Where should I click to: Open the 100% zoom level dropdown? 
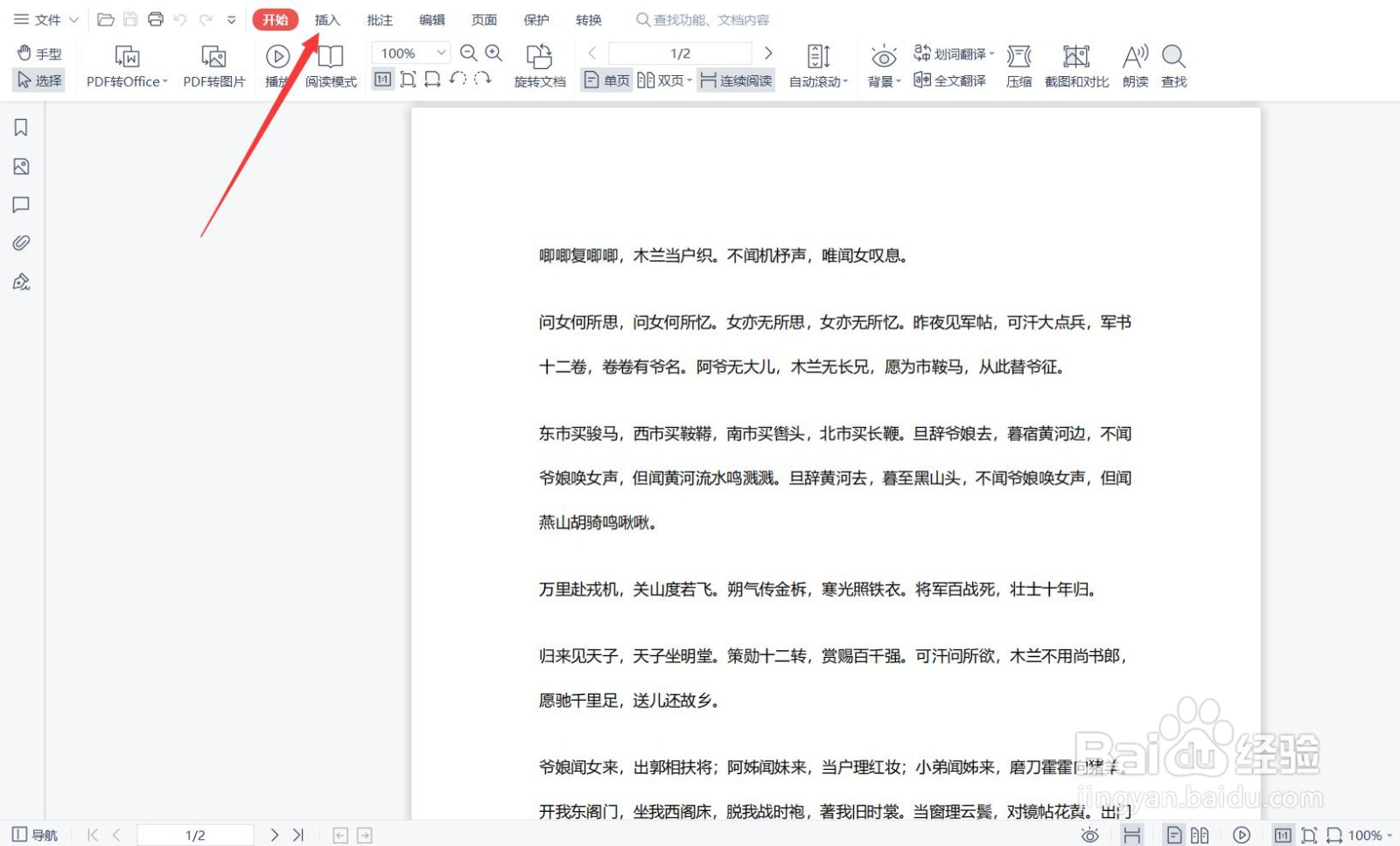click(411, 53)
